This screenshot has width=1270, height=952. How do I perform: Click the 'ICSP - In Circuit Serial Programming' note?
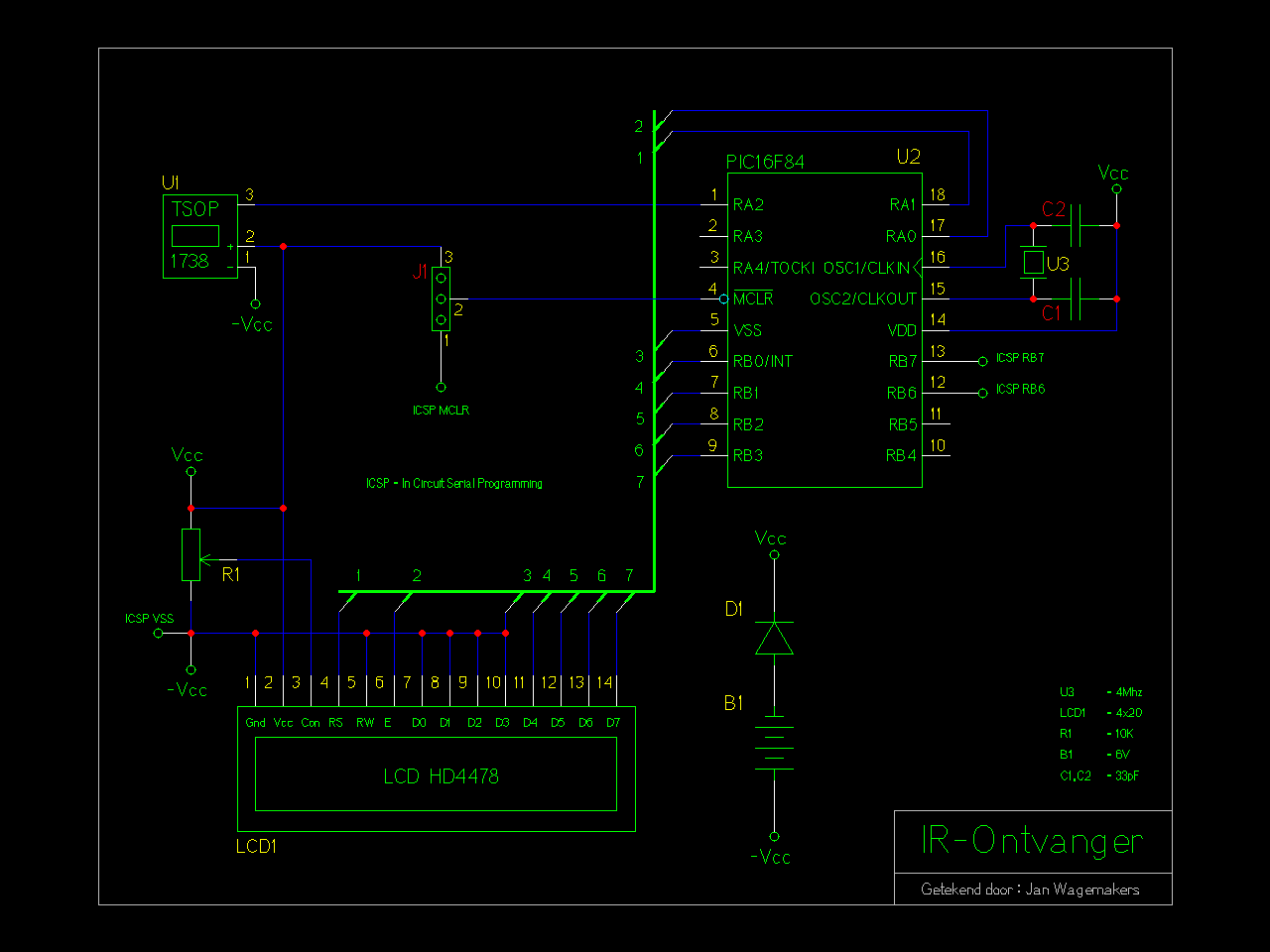pos(454,484)
